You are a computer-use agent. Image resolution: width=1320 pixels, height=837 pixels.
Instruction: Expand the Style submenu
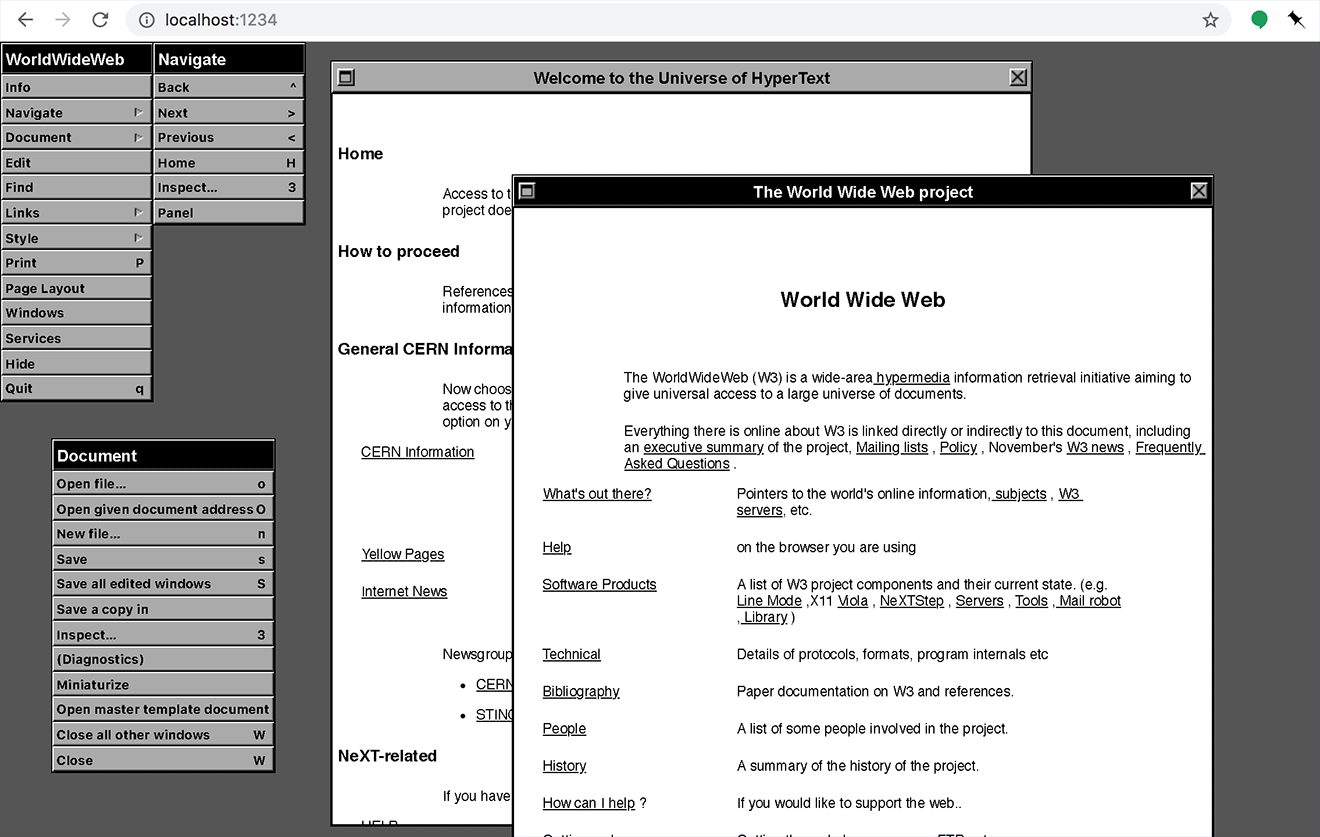pyautogui.click(x=76, y=238)
